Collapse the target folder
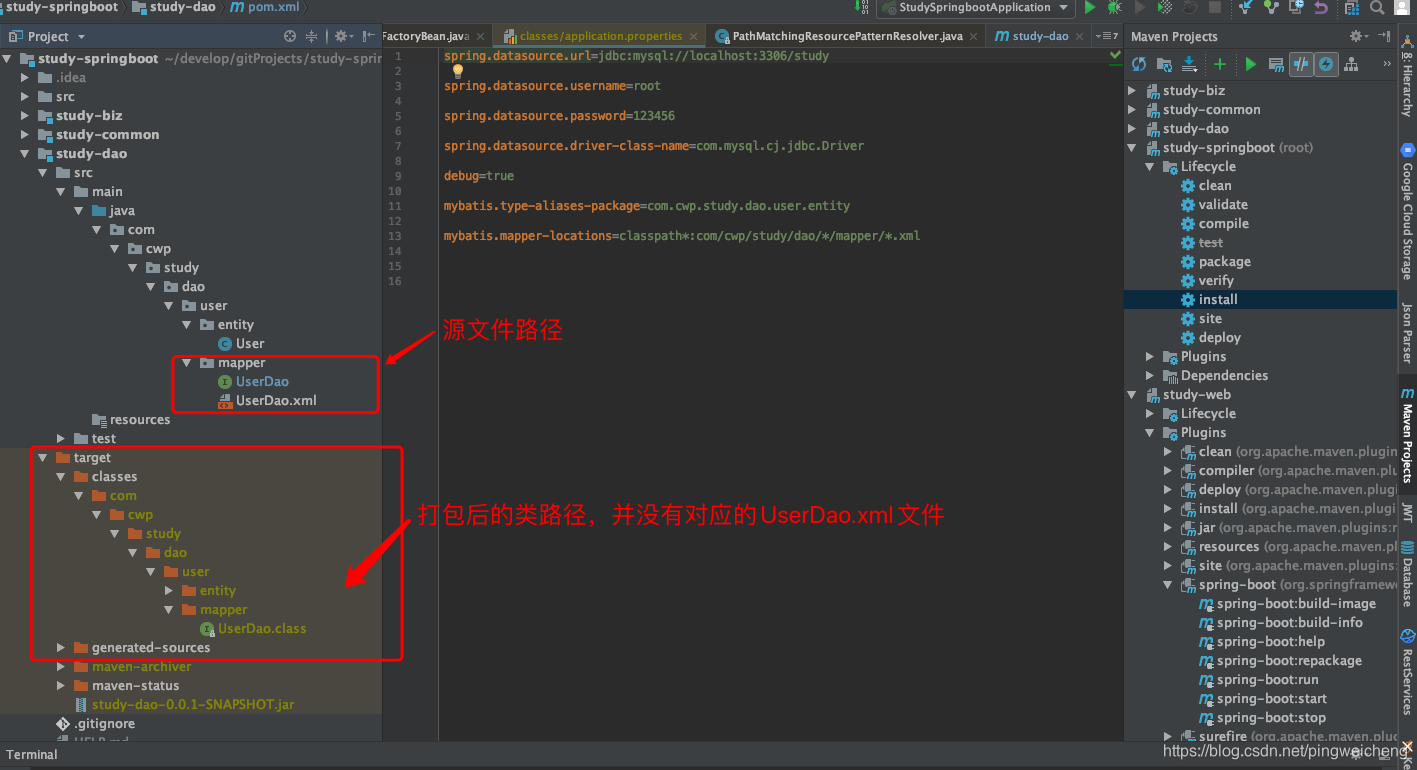This screenshot has width=1417, height=770. 43,457
